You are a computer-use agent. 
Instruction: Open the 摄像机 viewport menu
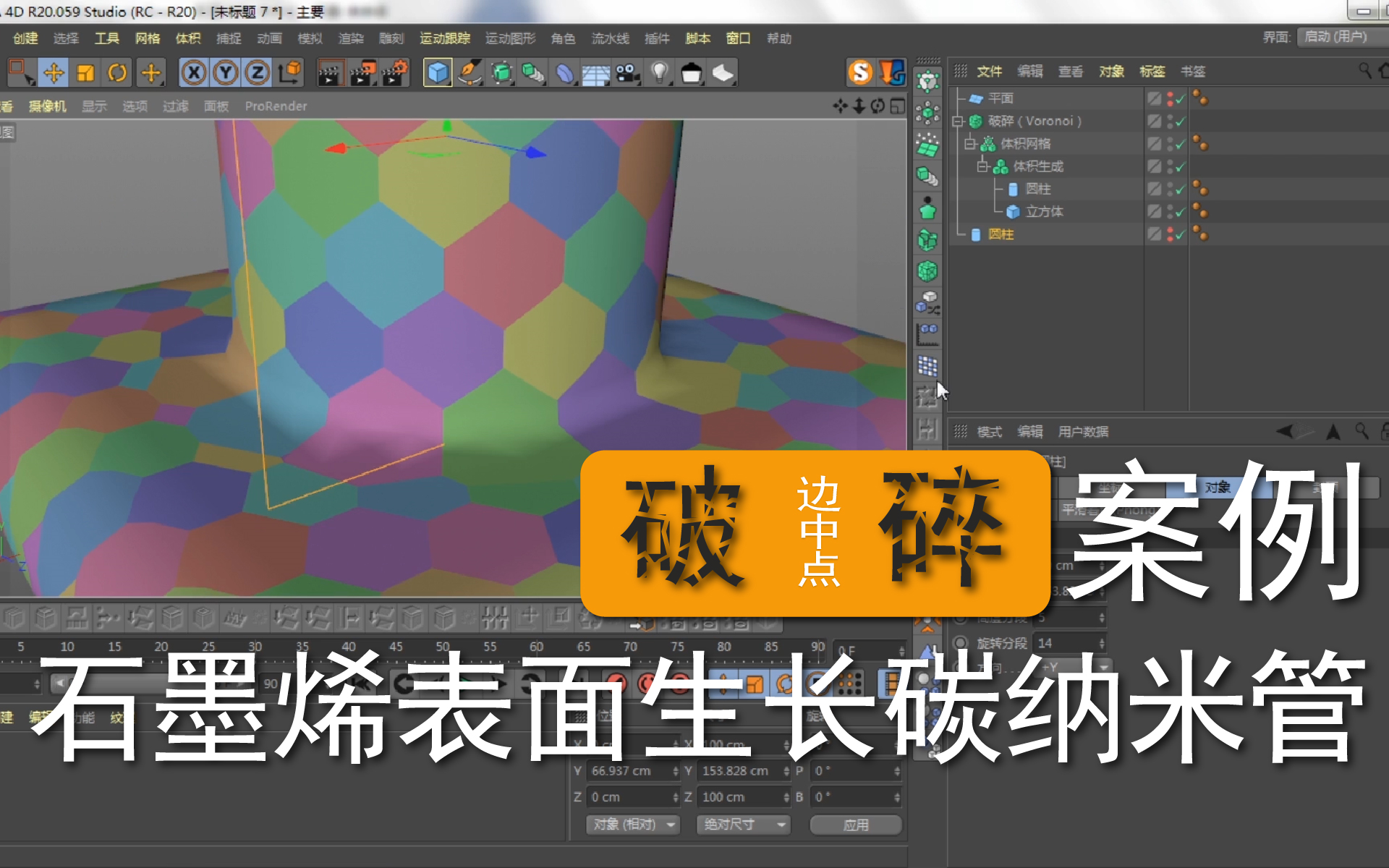pos(47,106)
